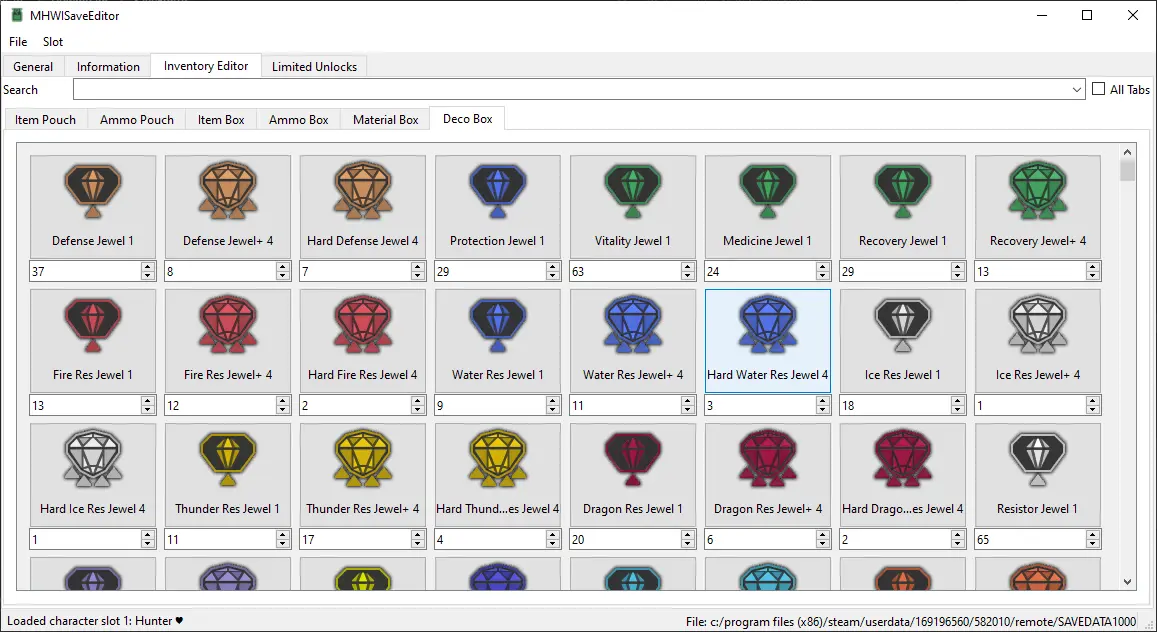Image resolution: width=1157 pixels, height=632 pixels.
Task: Click Defense Jewel 1 quantity stepper arrows
Action: (148, 271)
